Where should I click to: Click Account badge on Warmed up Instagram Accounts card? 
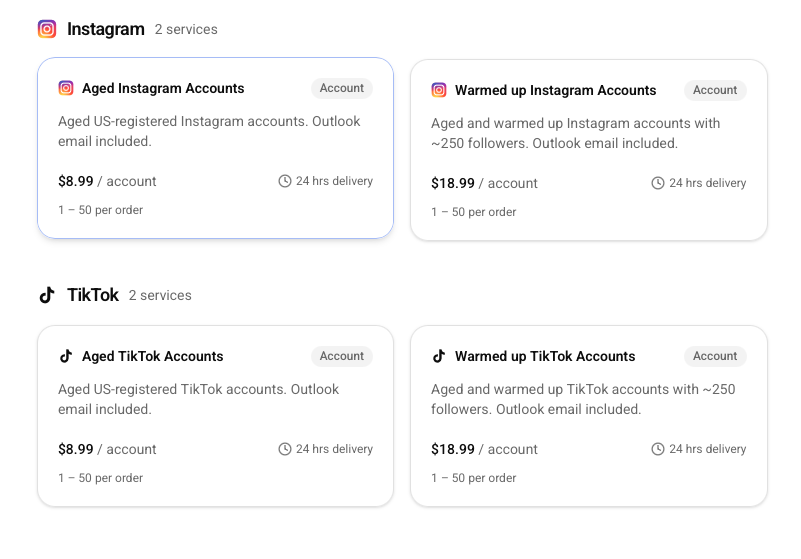point(715,90)
